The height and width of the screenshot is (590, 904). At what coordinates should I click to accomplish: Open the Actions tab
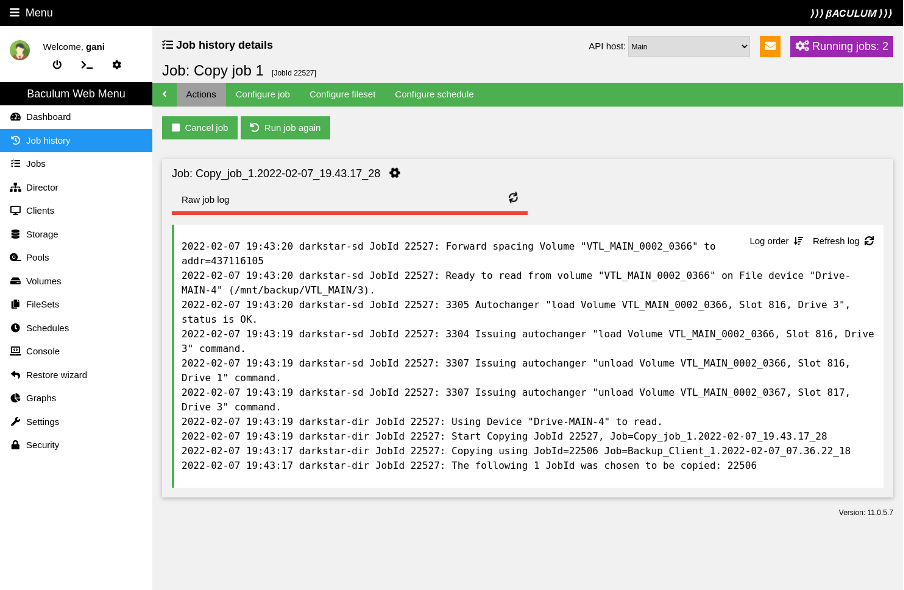[201, 94]
